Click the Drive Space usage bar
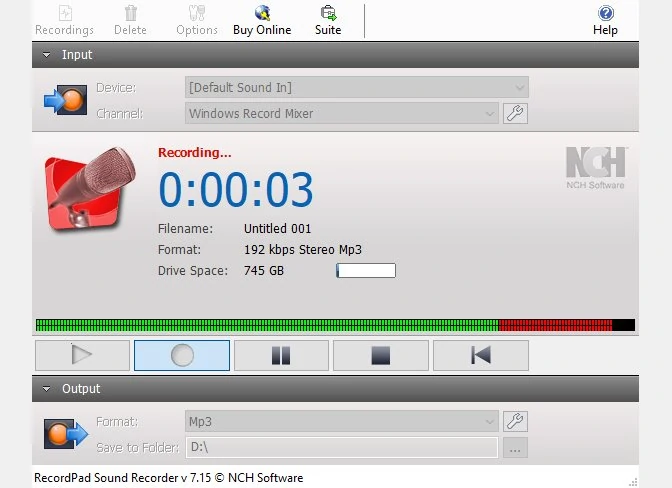 click(x=366, y=271)
